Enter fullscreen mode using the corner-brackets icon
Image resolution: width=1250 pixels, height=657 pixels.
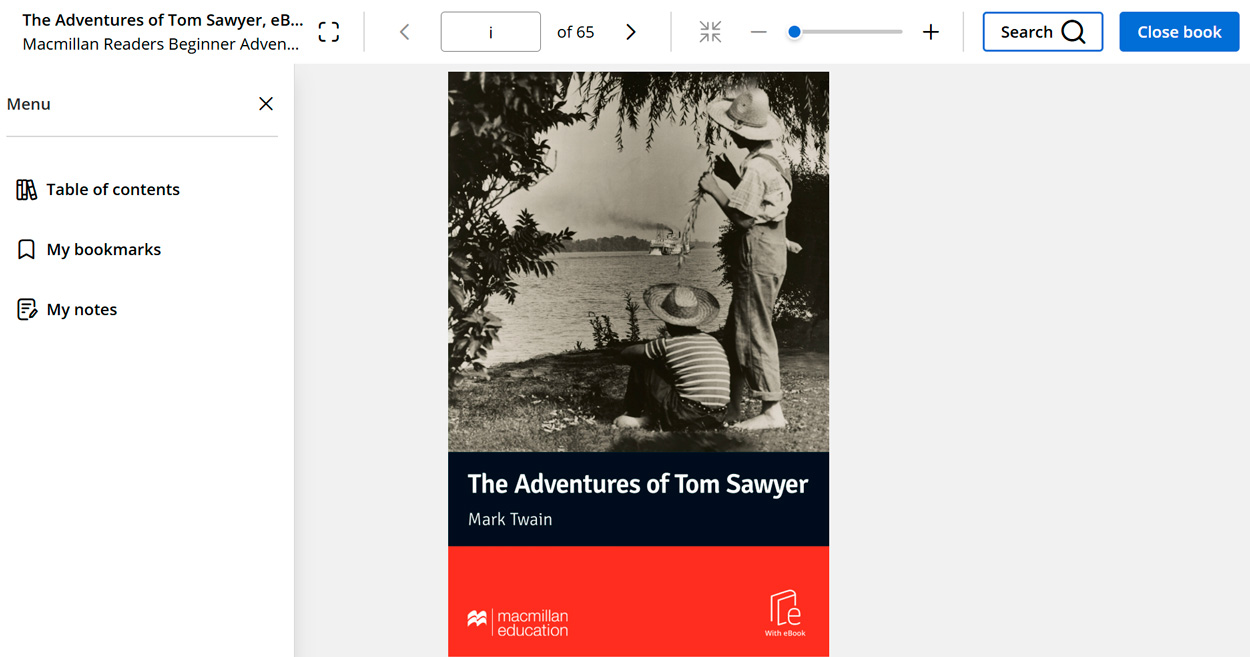click(329, 32)
